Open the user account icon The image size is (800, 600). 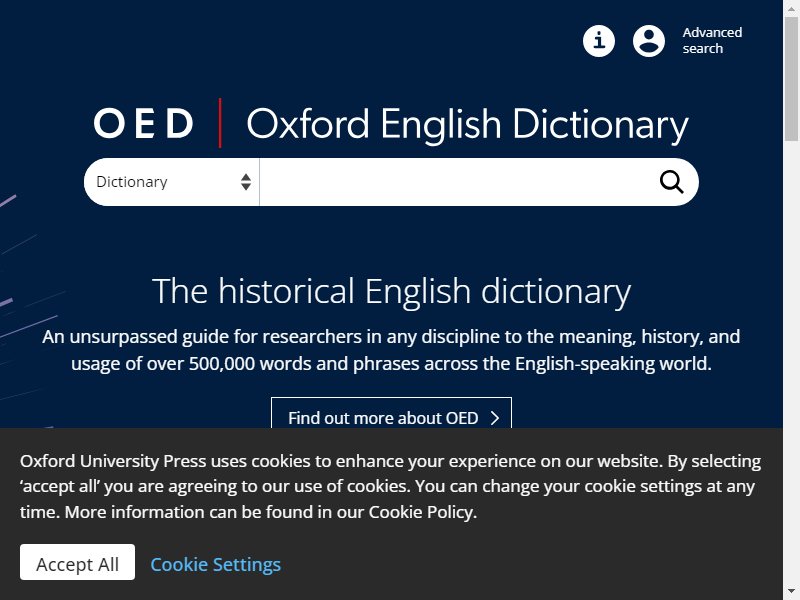pyautogui.click(x=648, y=41)
